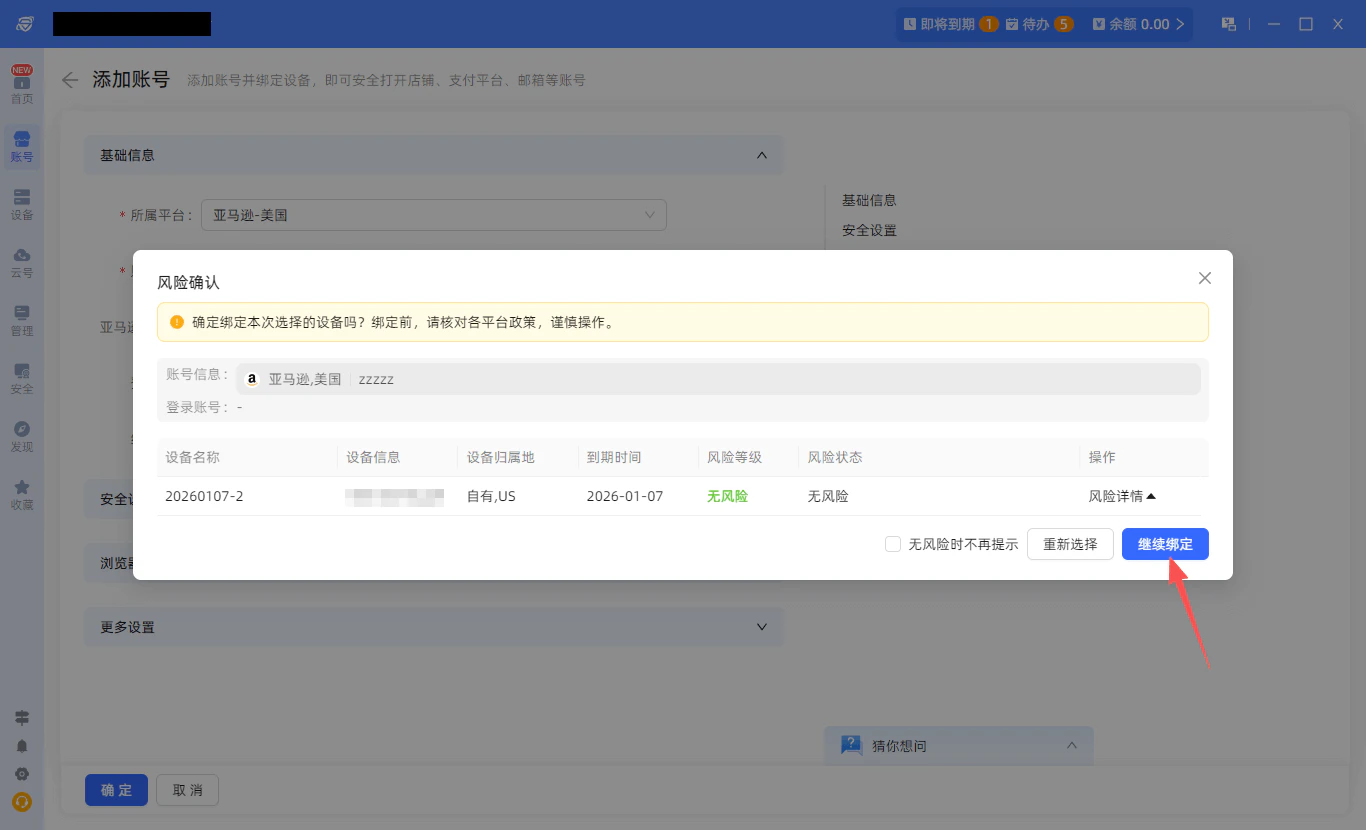The height and width of the screenshot is (830, 1366).
Task: Click the 继续绑定 button
Action: click(x=1165, y=544)
